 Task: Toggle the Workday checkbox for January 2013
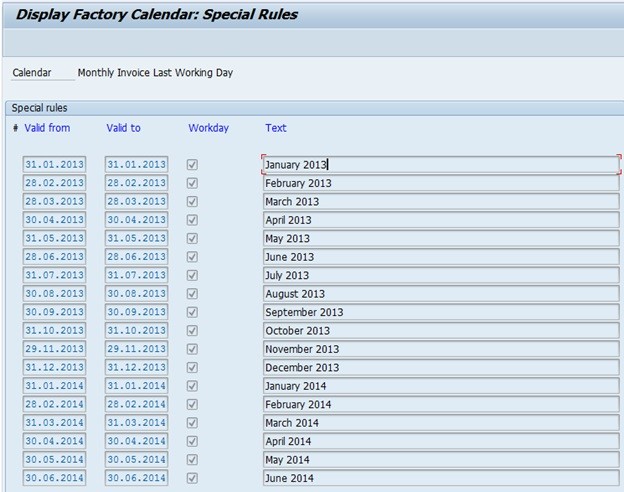click(x=192, y=164)
